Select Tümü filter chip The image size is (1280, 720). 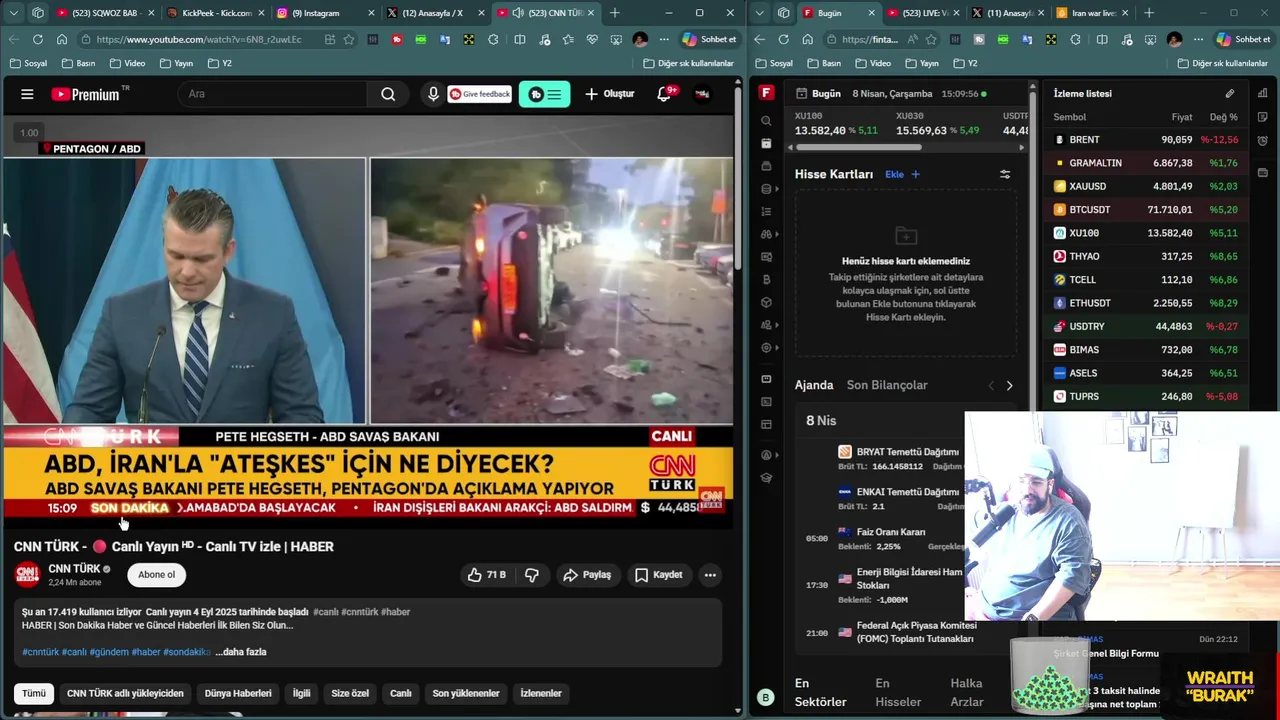(x=34, y=693)
